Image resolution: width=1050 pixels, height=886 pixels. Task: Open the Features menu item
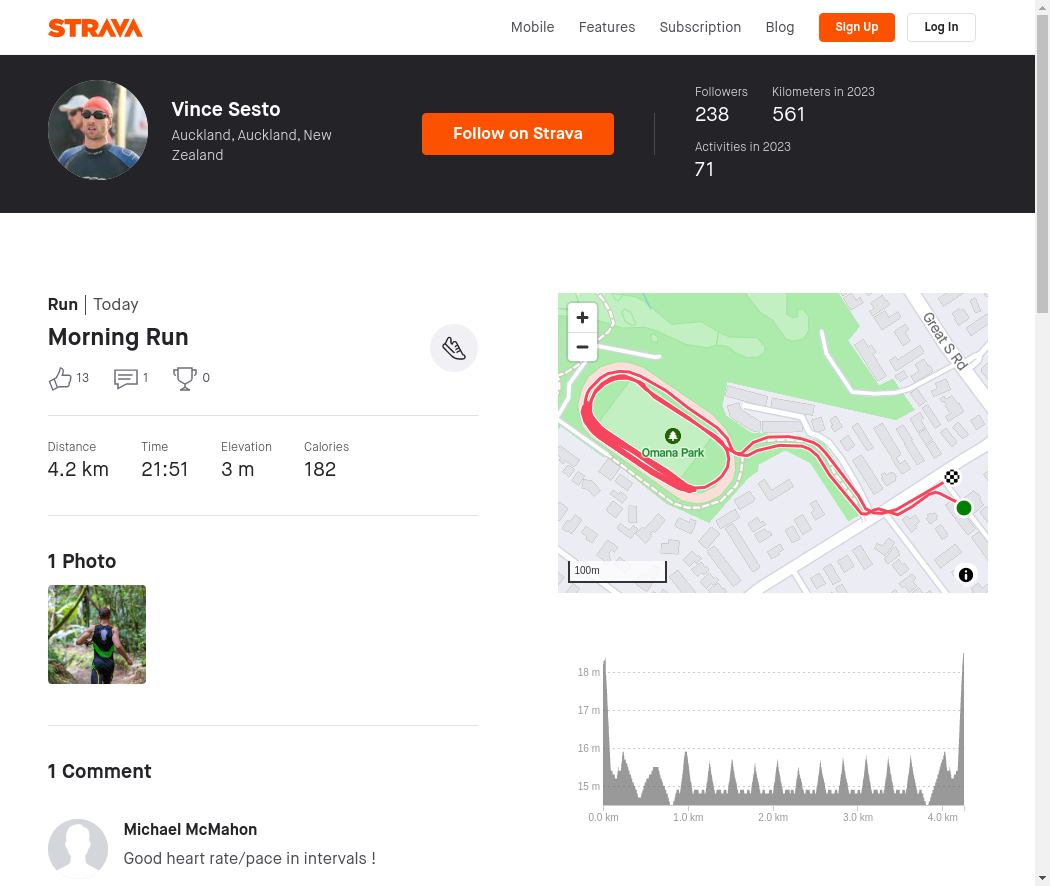tap(607, 27)
